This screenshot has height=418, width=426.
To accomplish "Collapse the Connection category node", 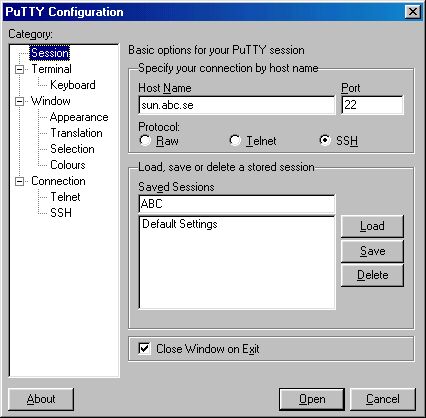I will pyautogui.click(x=19, y=181).
